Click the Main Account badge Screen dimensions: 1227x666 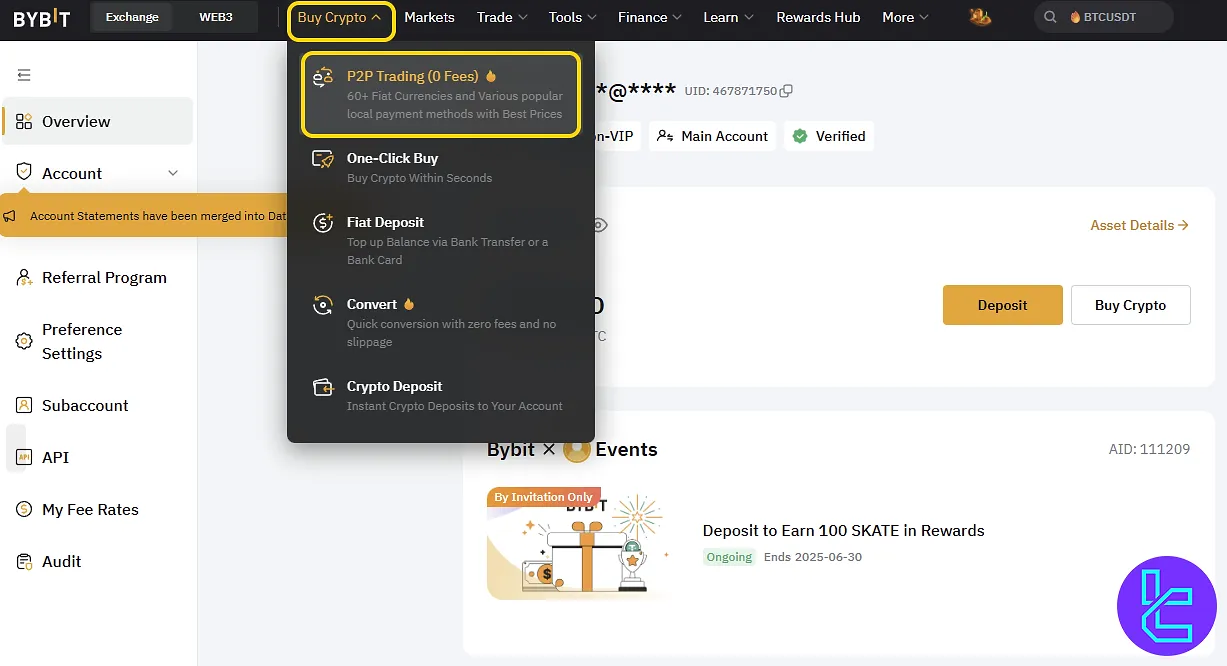(x=713, y=136)
